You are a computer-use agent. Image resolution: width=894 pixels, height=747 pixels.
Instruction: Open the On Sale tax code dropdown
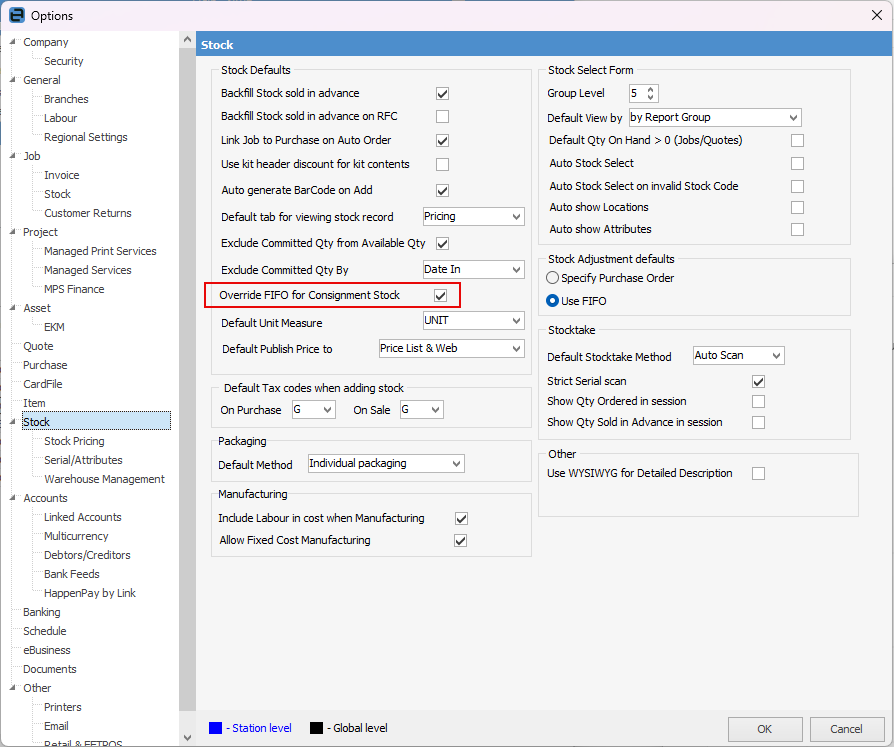421,409
